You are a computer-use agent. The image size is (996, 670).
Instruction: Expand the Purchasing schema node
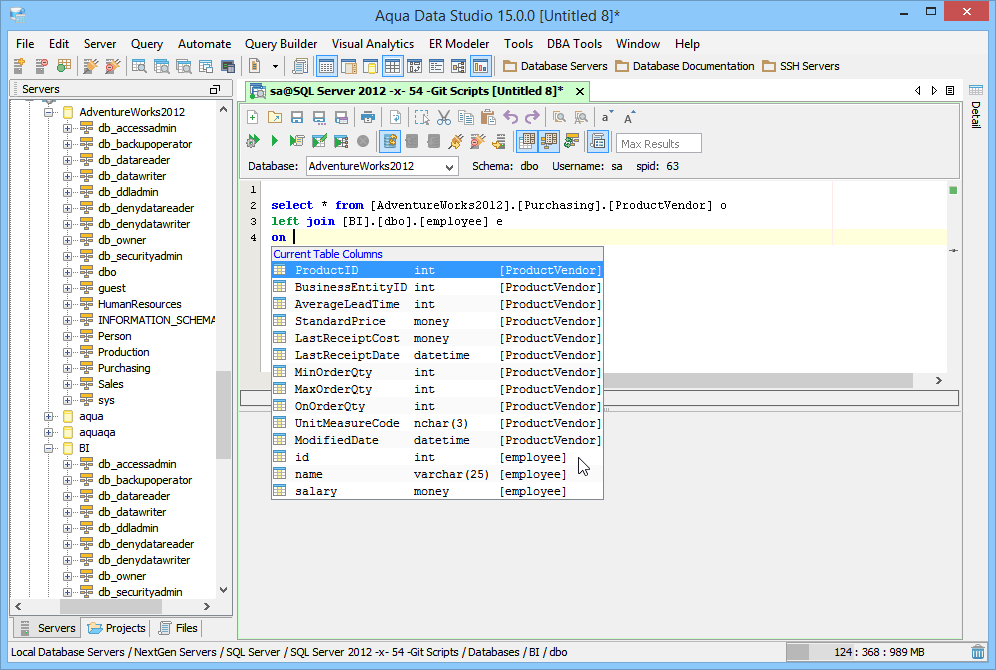[x=67, y=368]
